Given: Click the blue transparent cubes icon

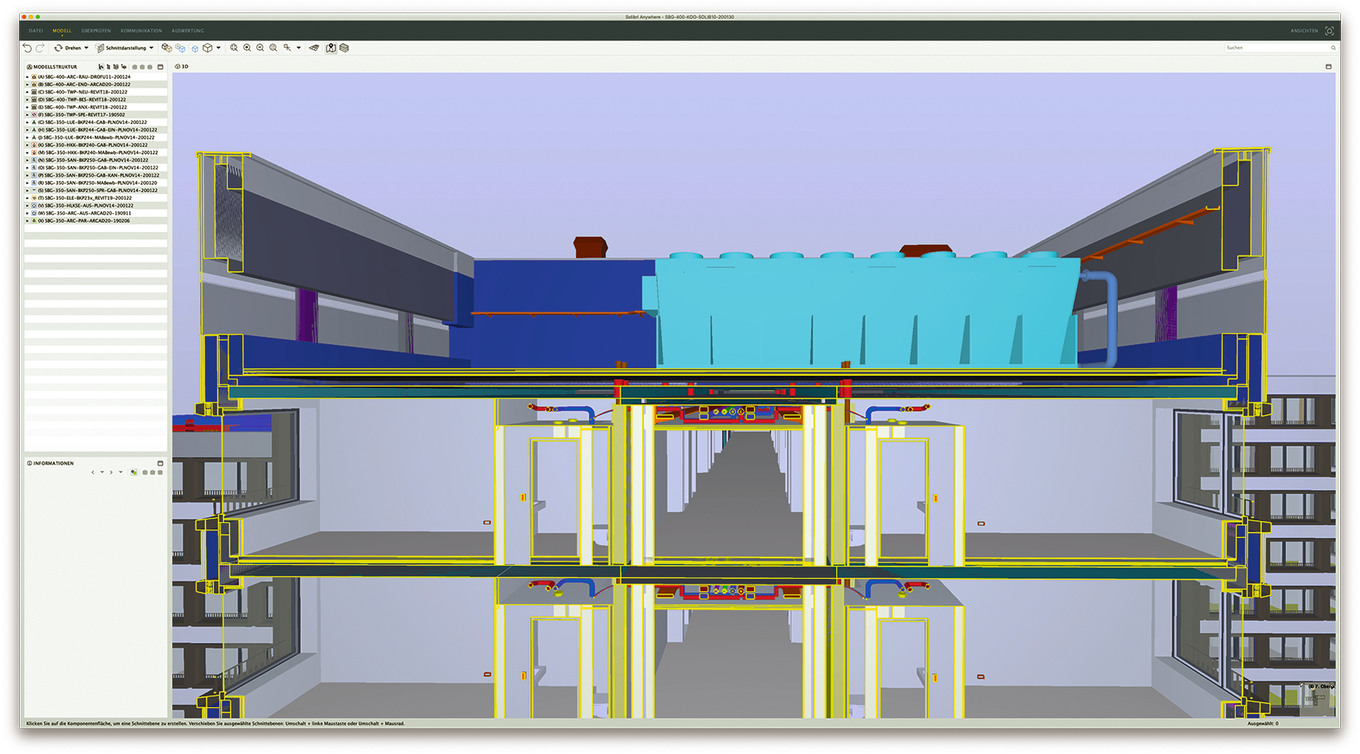Looking at the screenshot, I should click(180, 48).
